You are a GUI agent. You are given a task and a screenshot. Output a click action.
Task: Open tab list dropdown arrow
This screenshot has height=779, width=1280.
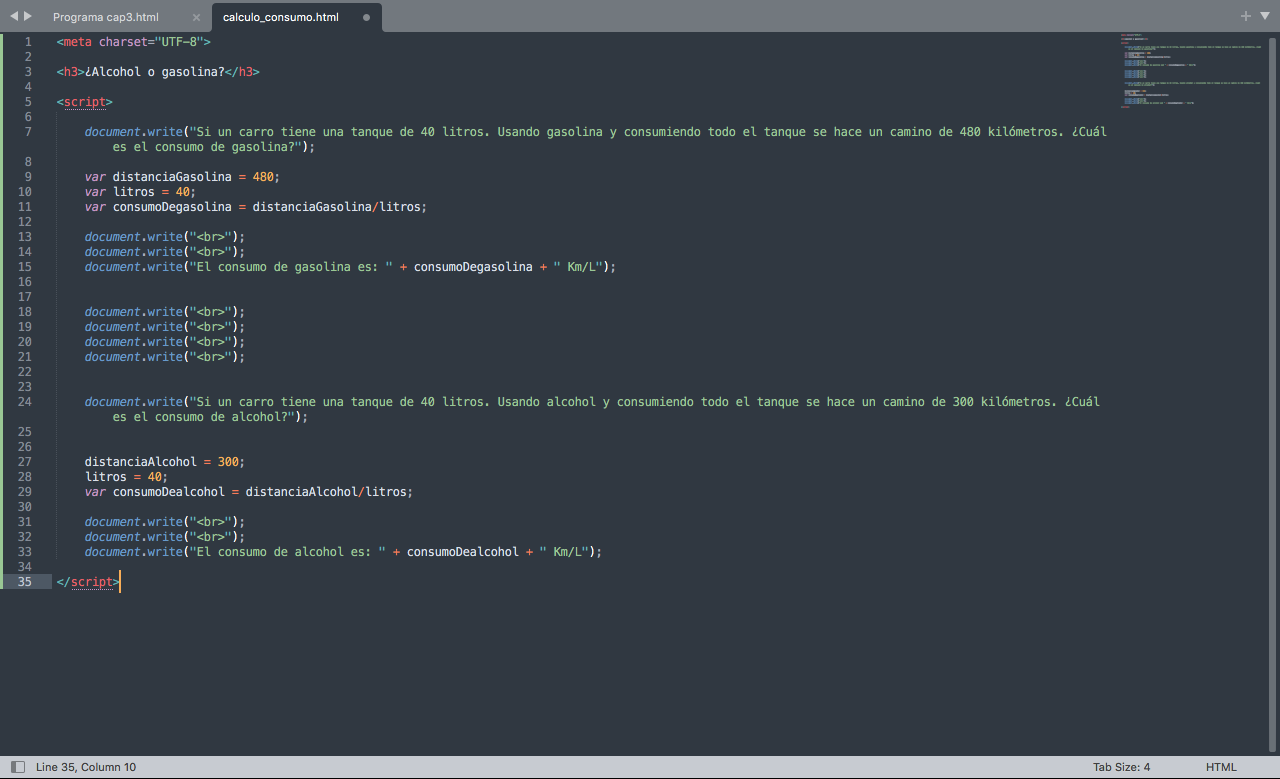1264,17
